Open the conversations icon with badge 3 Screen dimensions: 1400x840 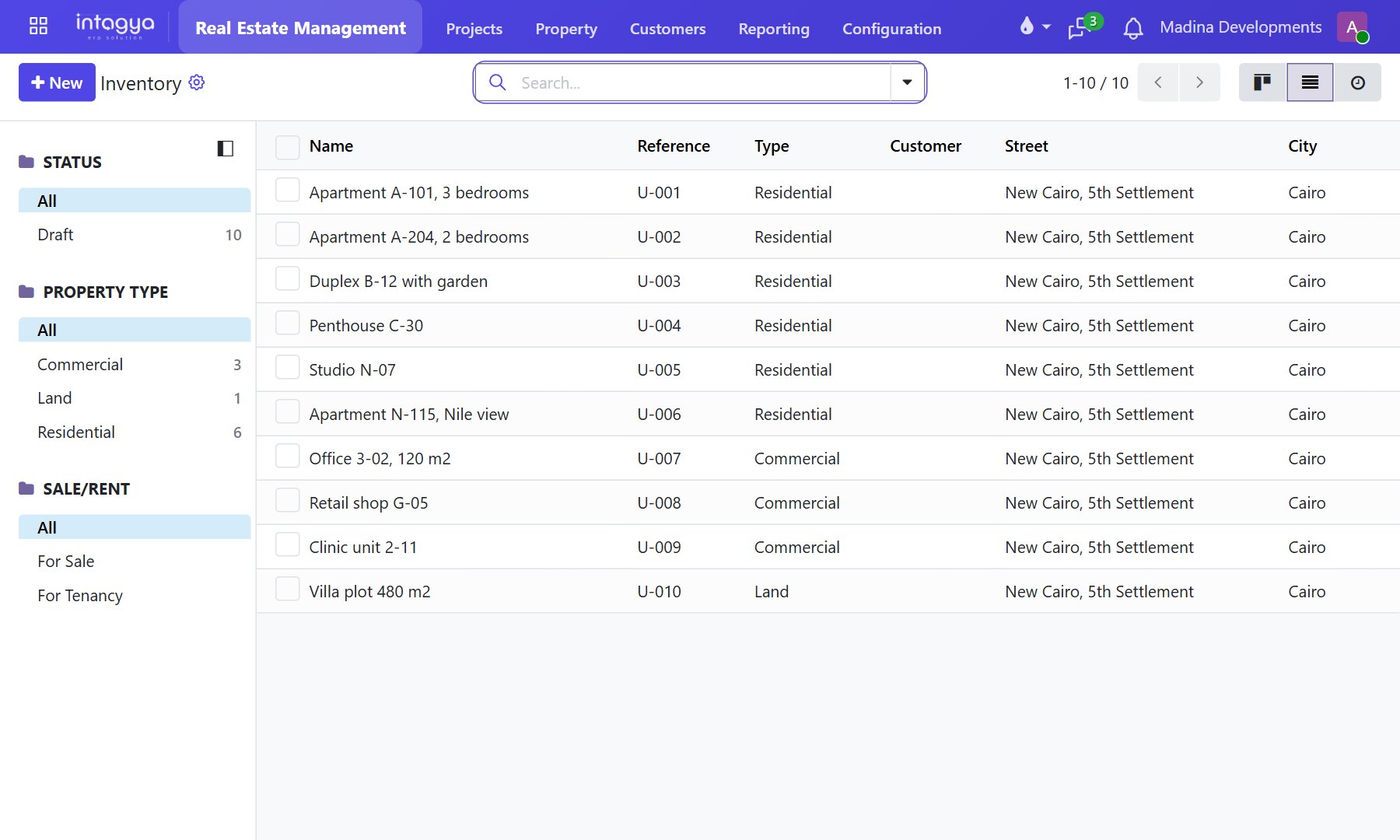[1079, 27]
